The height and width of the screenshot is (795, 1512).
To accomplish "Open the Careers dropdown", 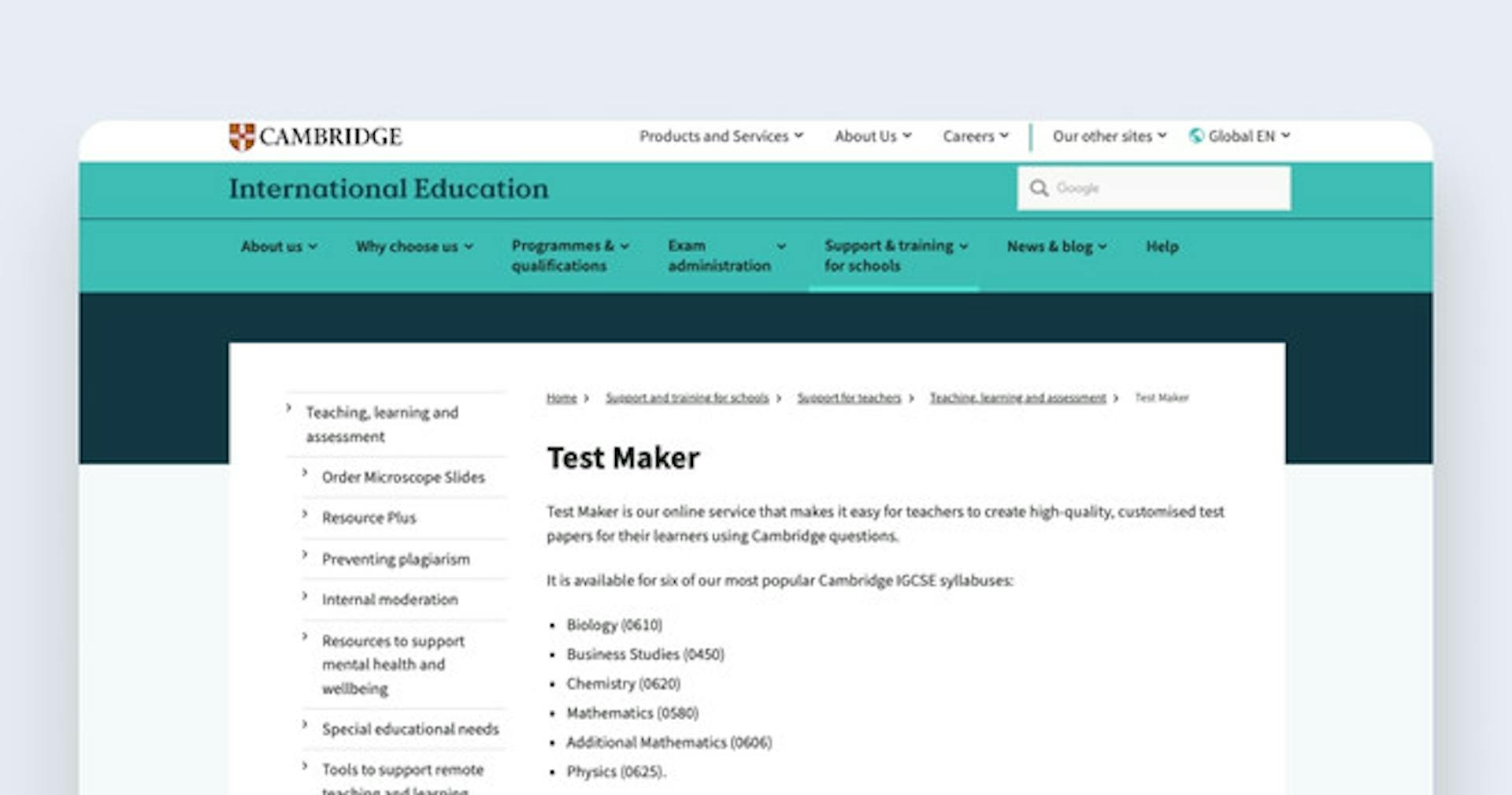I will (976, 136).
